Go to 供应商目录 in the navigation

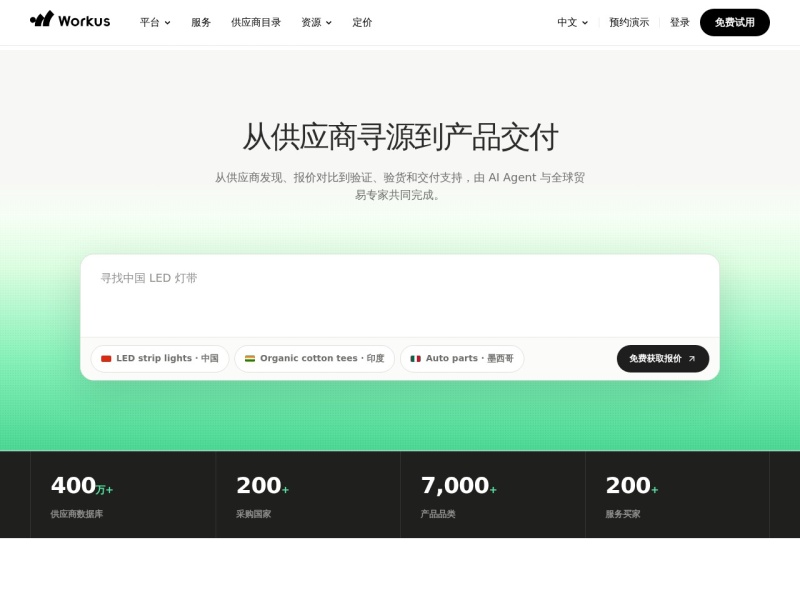point(256,22)
